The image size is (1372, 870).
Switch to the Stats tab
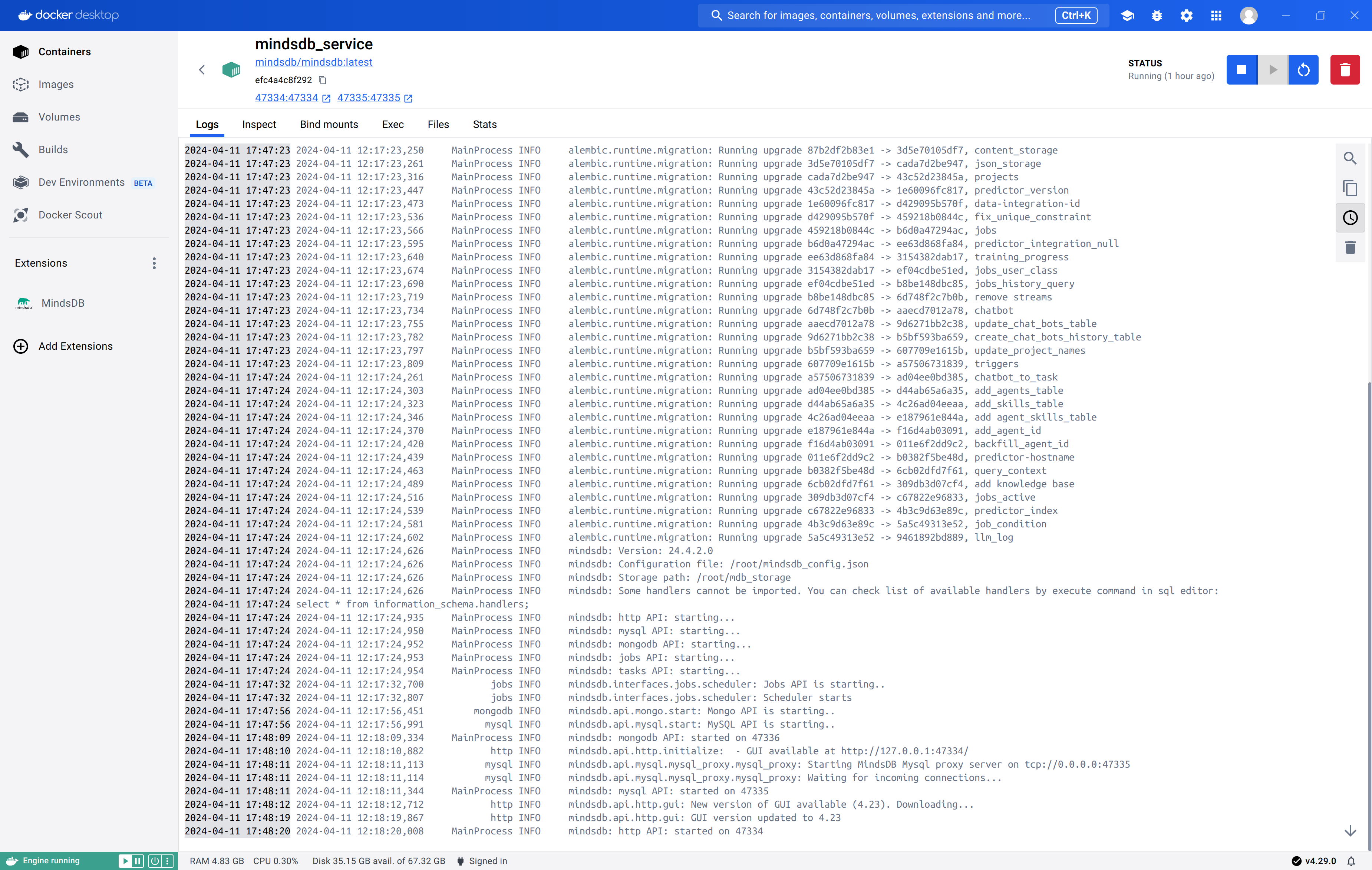click(x=484, y=124)
